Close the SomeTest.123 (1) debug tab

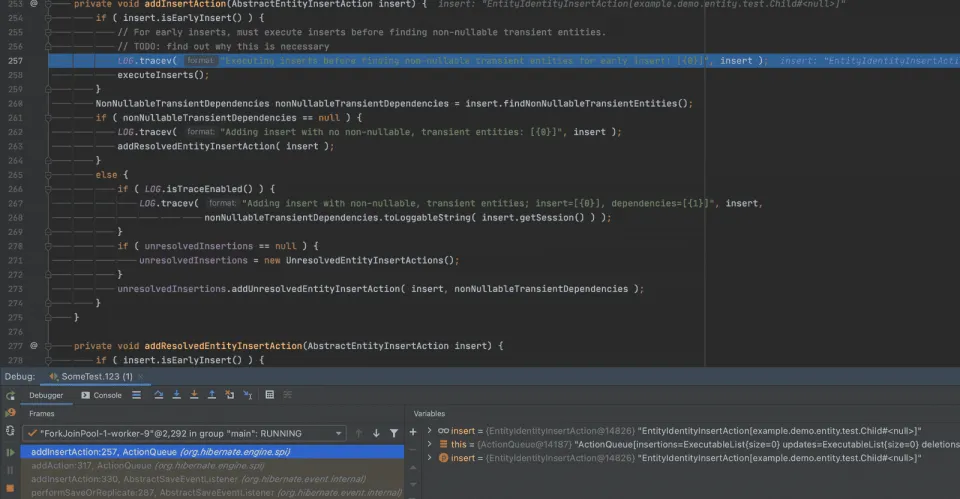140,377
